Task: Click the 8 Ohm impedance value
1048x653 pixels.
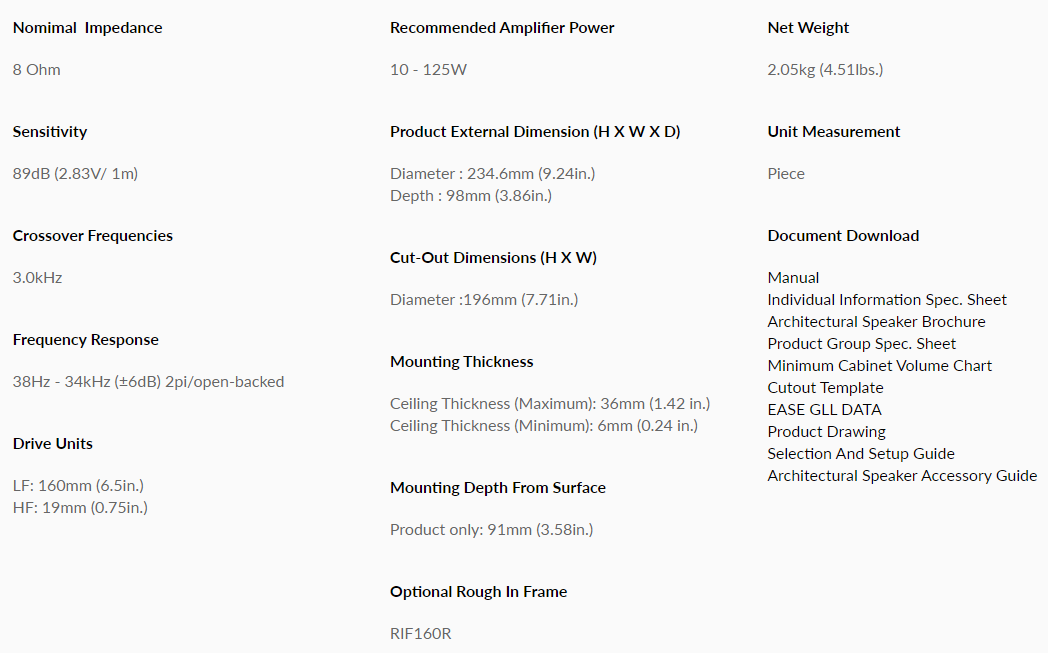Action: 36,70
